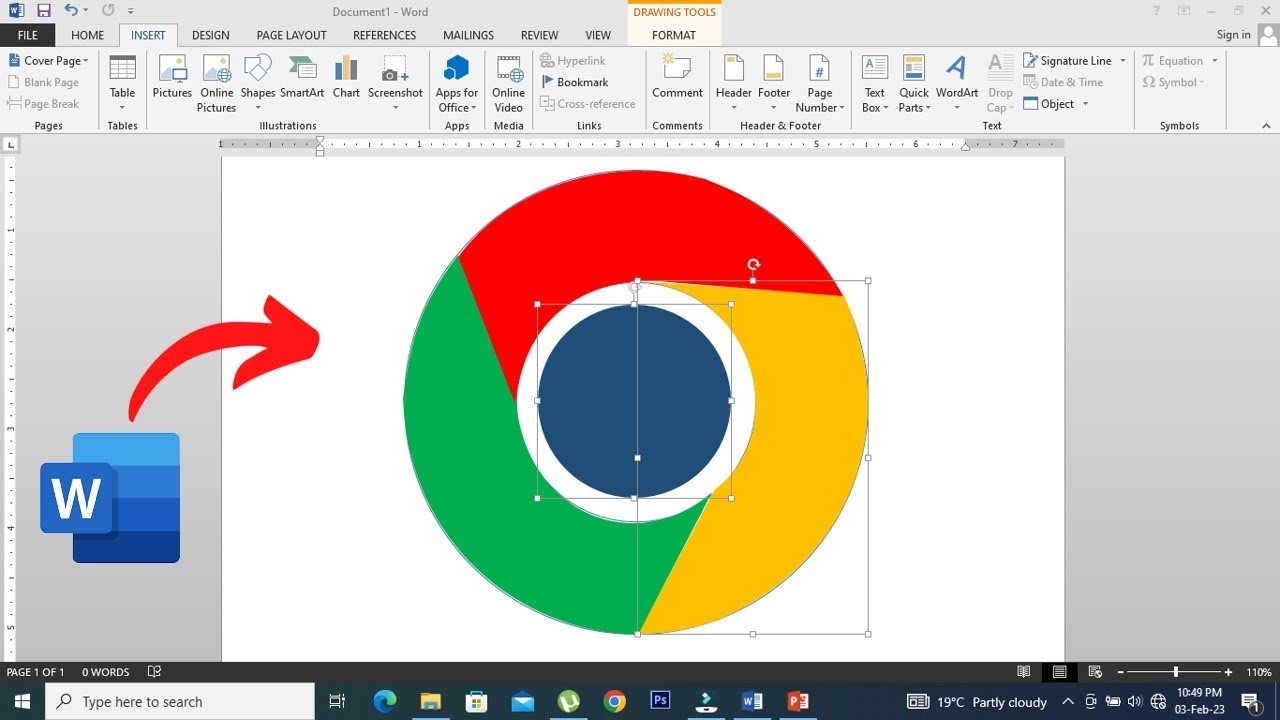Click the Windows Start button
The width and height of the screenshot is (1280, 720).
point(22,702)
